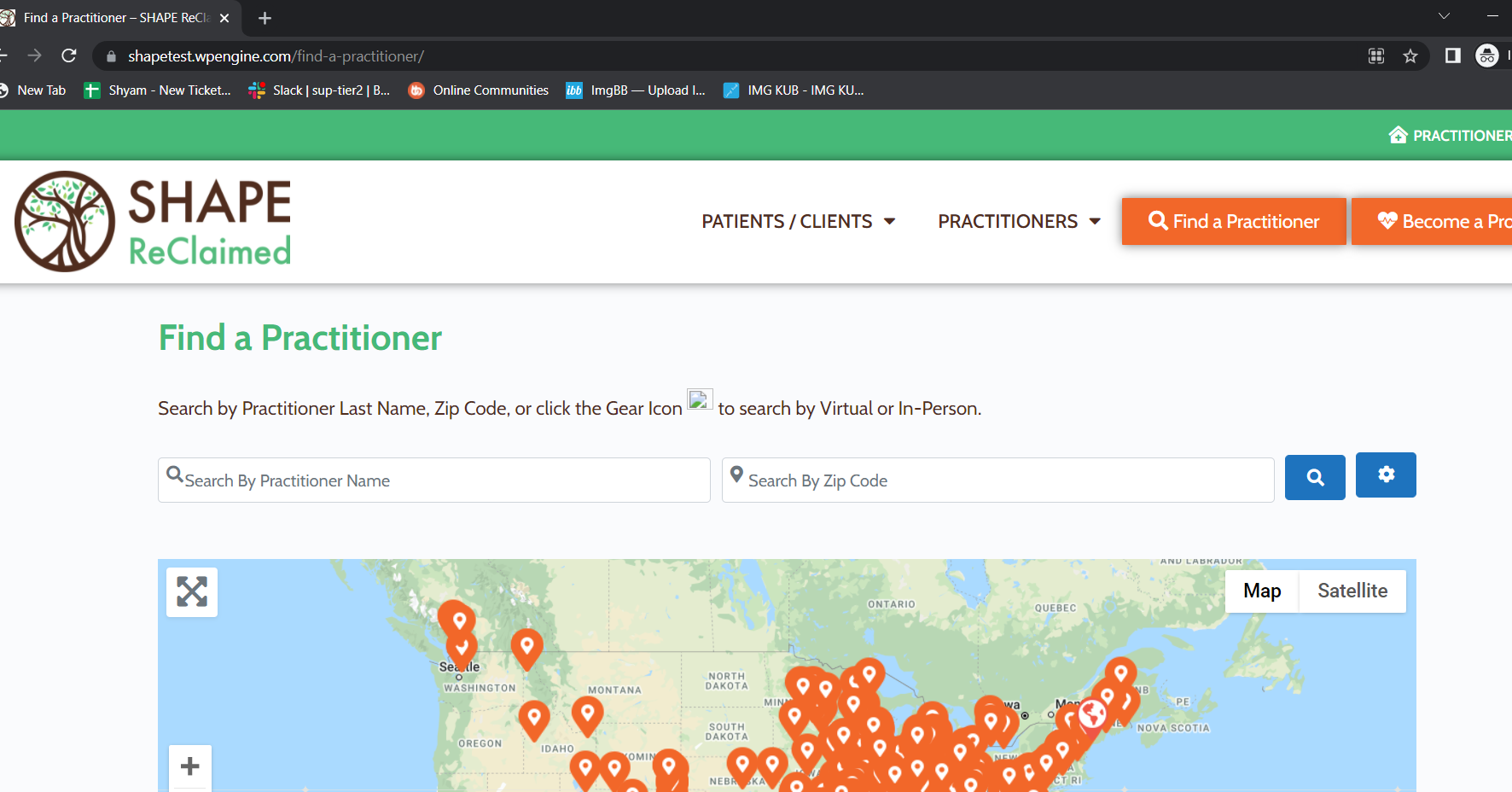Open the Online Communities bookmark
Screen dimensions: 1512x792
pos(479,90)
